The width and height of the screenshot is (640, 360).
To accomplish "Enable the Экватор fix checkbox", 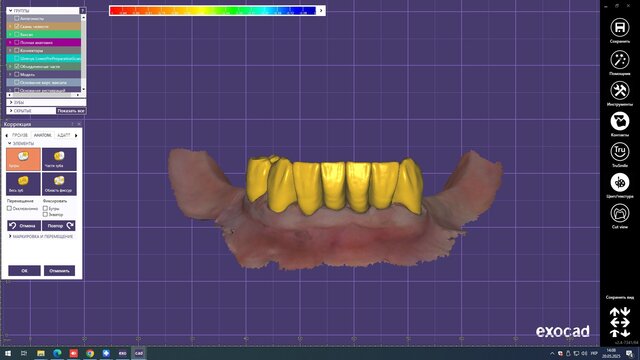I will [45, 214].
